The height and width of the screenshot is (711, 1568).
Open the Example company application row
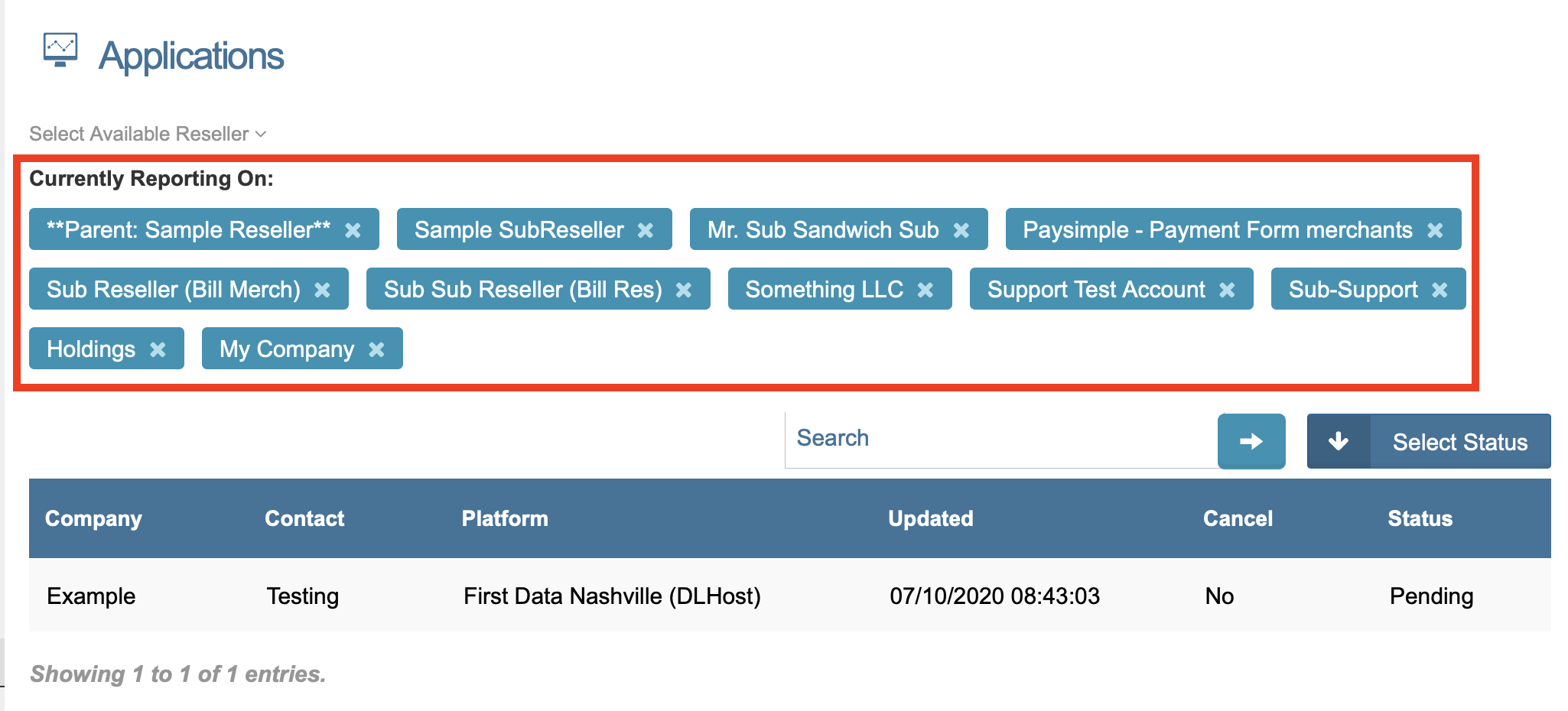[x=91, y=596]
